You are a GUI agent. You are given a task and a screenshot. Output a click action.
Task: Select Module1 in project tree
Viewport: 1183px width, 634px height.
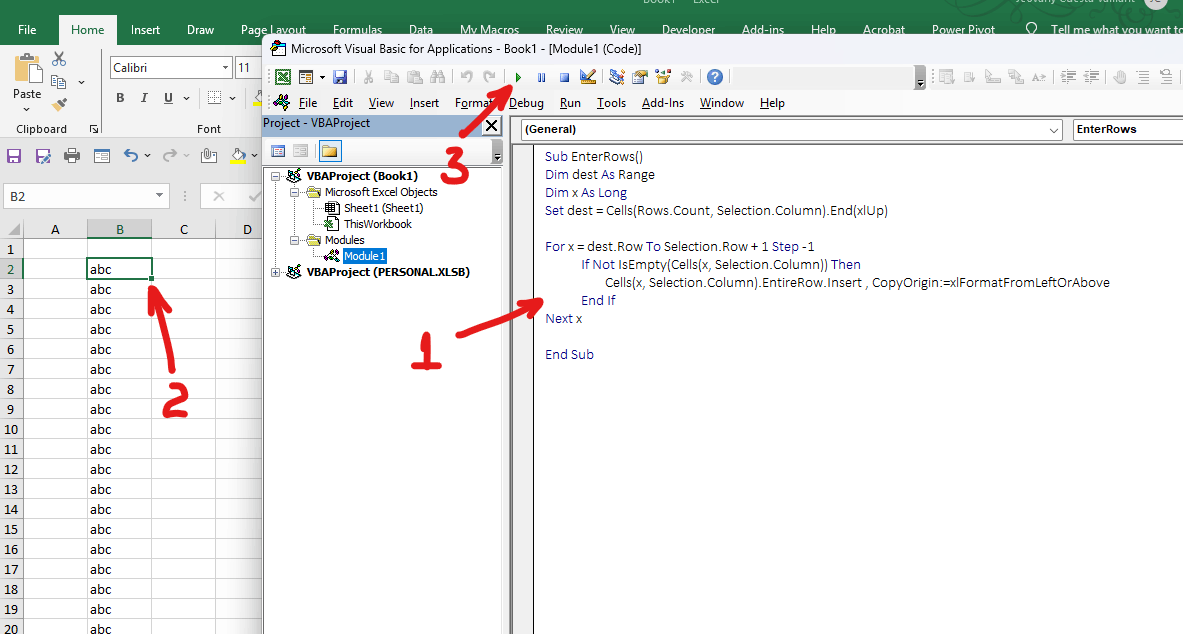pyautogui.click(x=364, y=256)
